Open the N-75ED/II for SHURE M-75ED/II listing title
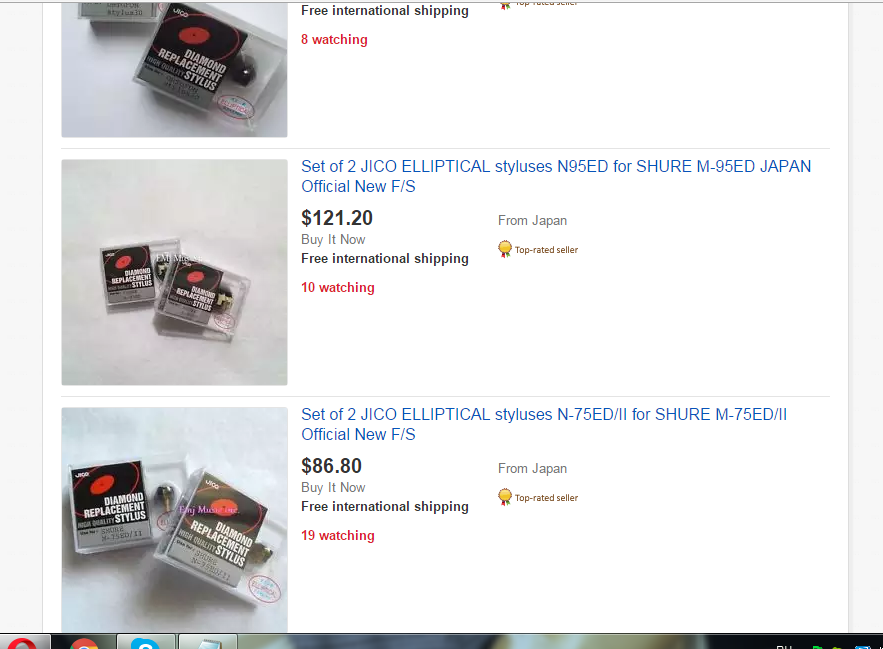 point(544,424)
